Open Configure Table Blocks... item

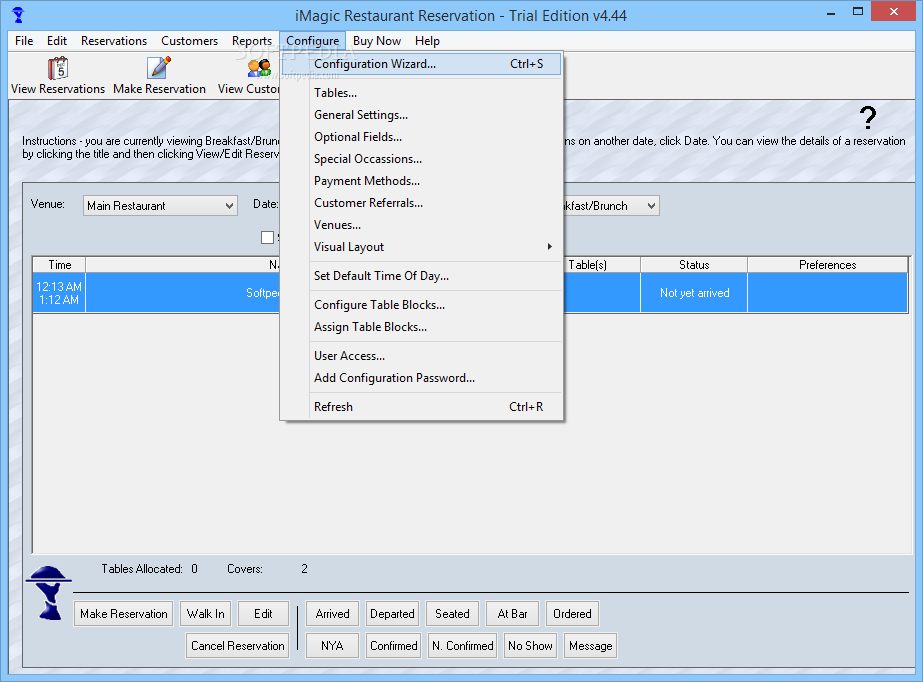[x=421, y=305]
